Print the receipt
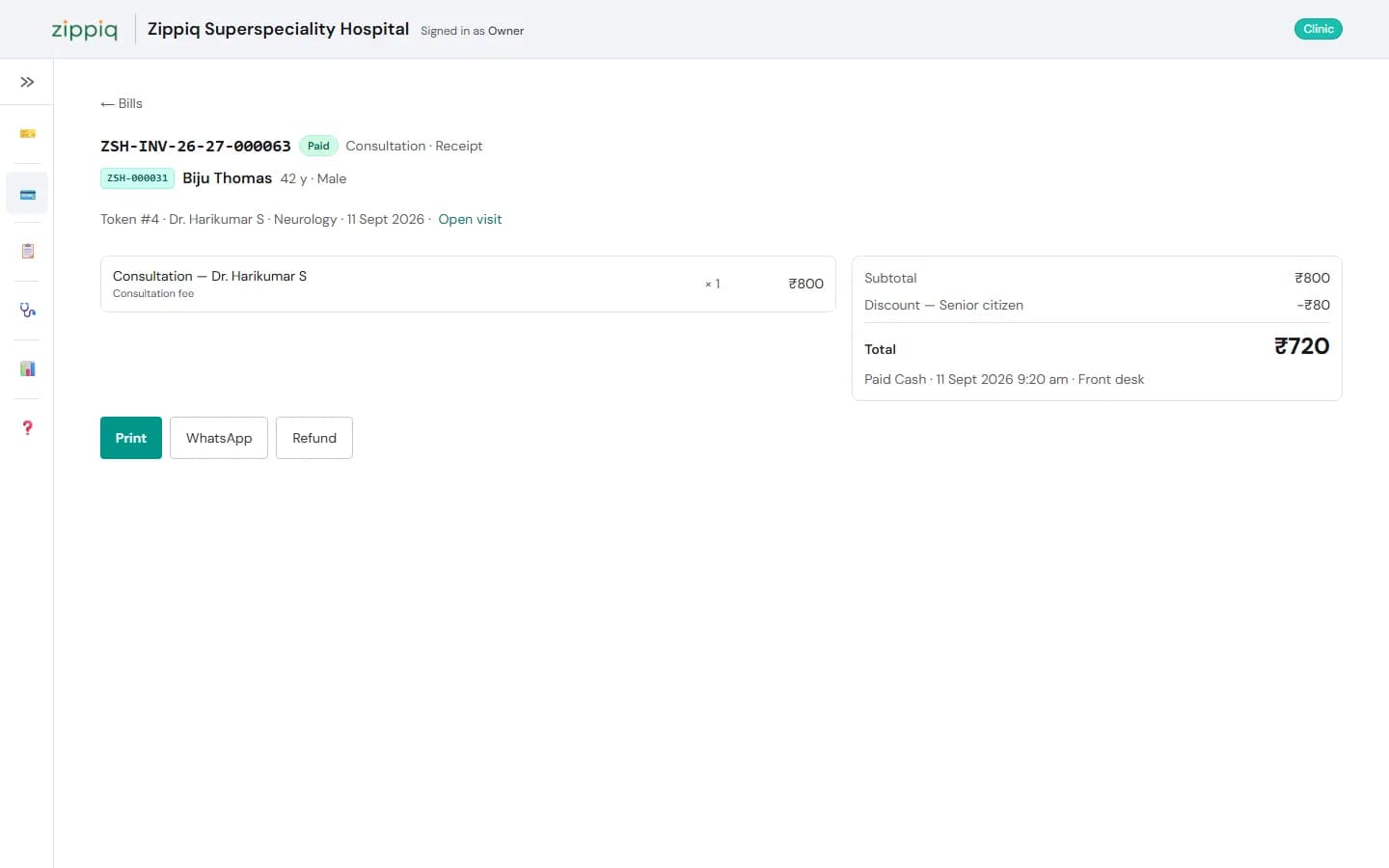Image resolution: width=1389 pixels, height=868 pixels. [131, 438]
